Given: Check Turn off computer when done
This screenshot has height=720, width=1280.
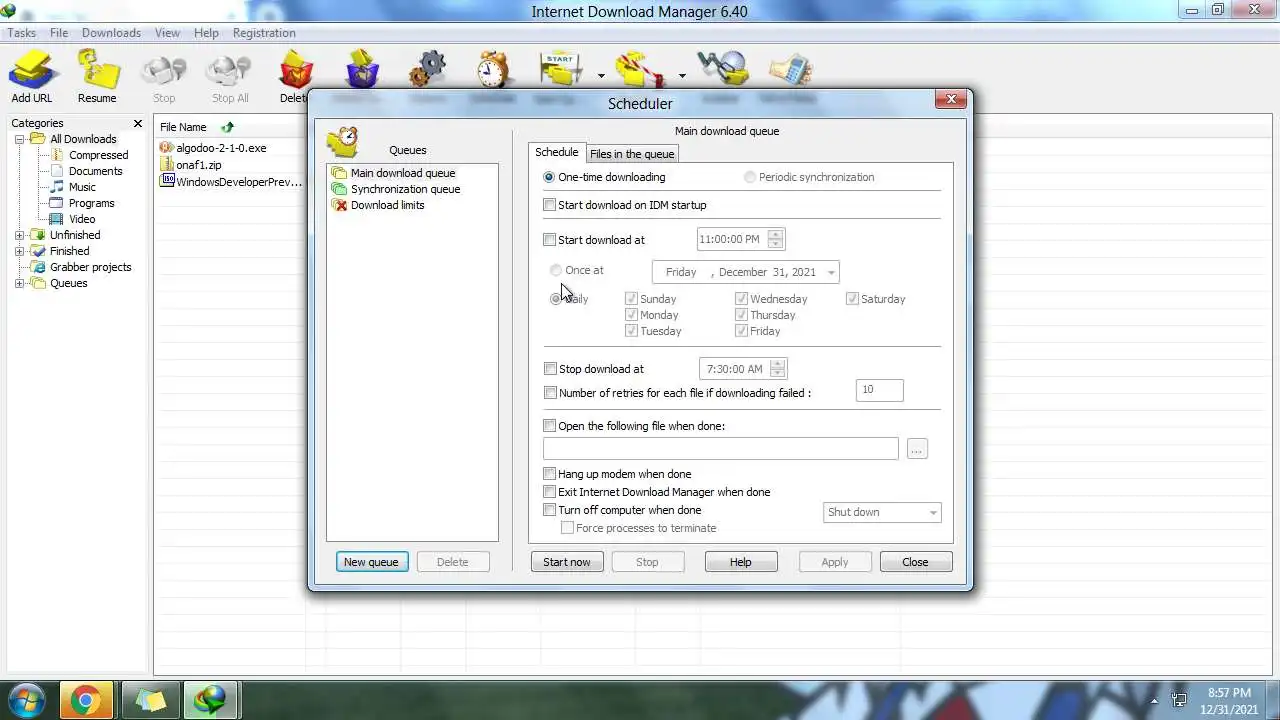Looking at the screenshot, I should point(549,510).
